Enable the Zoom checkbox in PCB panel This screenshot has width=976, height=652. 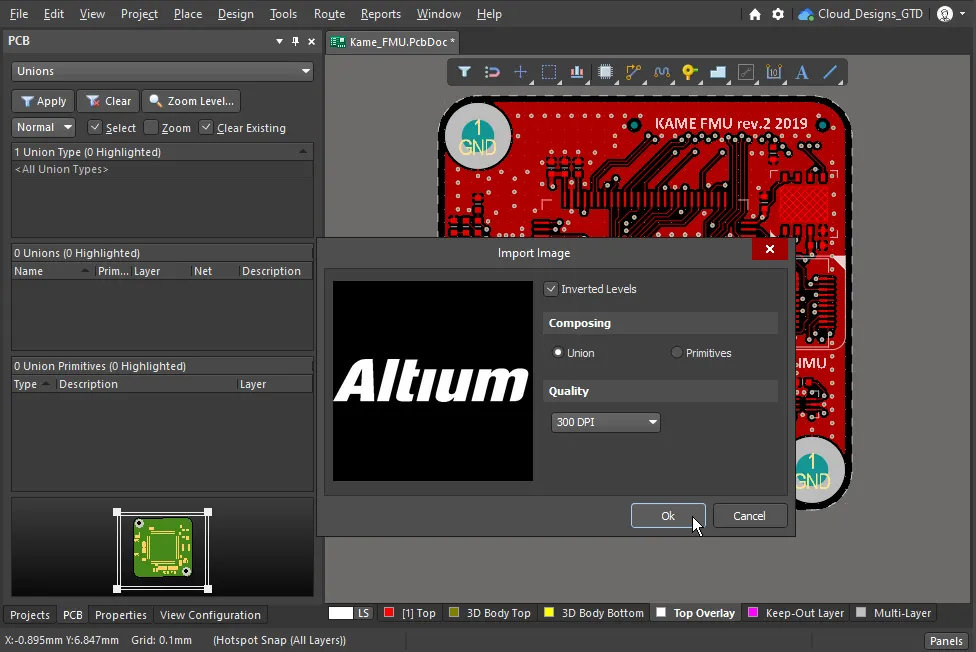point(151,128)
